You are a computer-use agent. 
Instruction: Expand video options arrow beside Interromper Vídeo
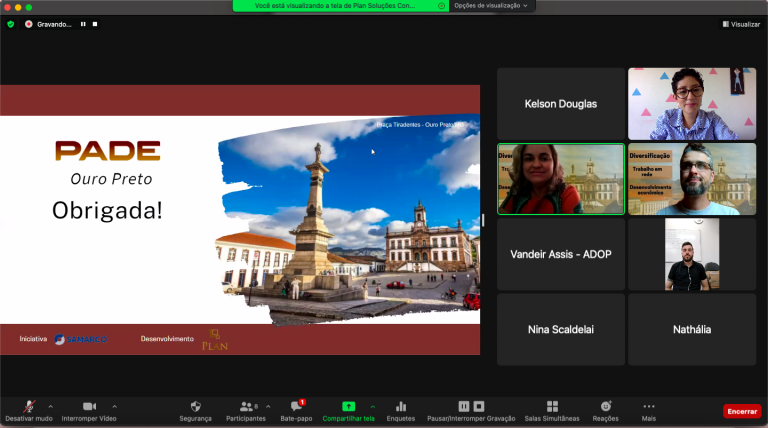pyautogui.click(x=114, y=406)
